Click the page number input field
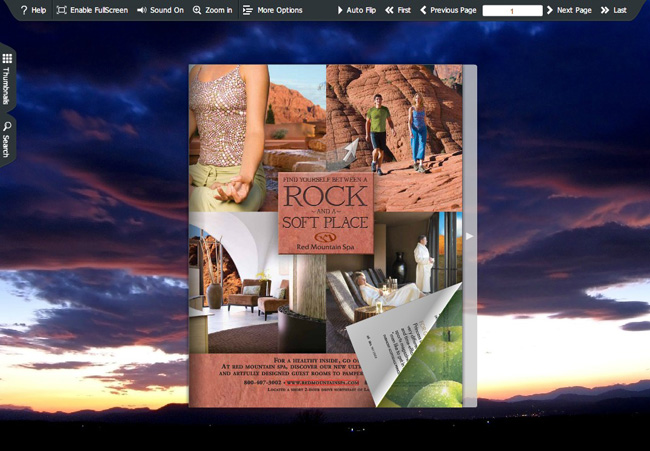 (512, 11)
